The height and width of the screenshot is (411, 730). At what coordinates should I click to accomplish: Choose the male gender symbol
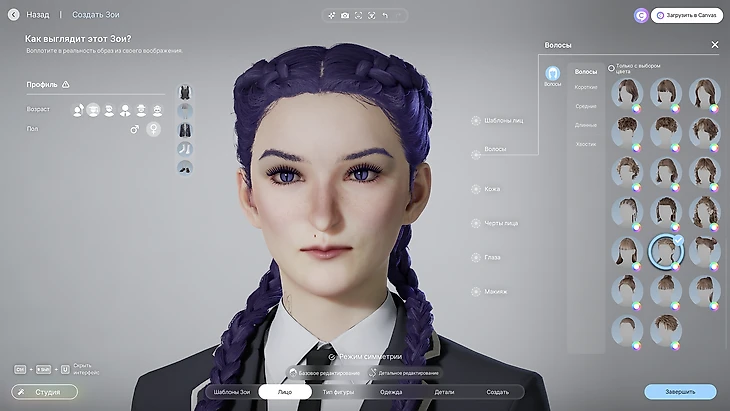(x=135, y=129)
